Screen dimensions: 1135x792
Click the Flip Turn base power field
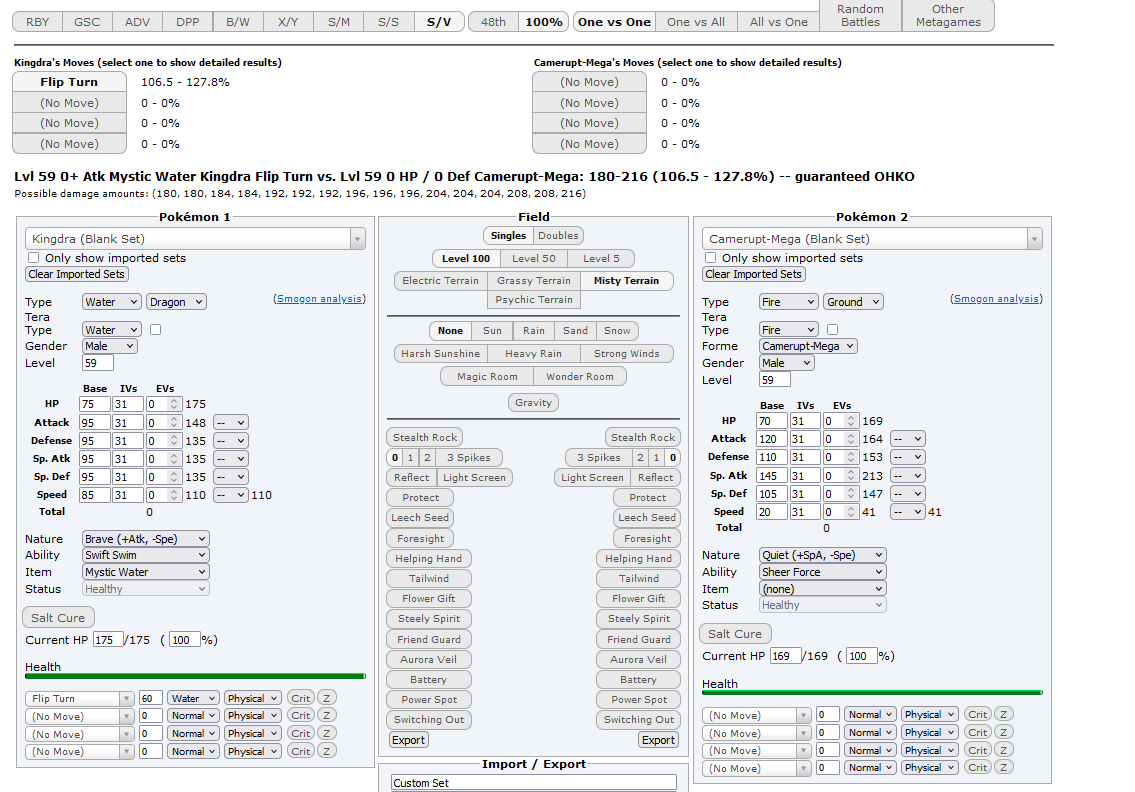[151, 699]
